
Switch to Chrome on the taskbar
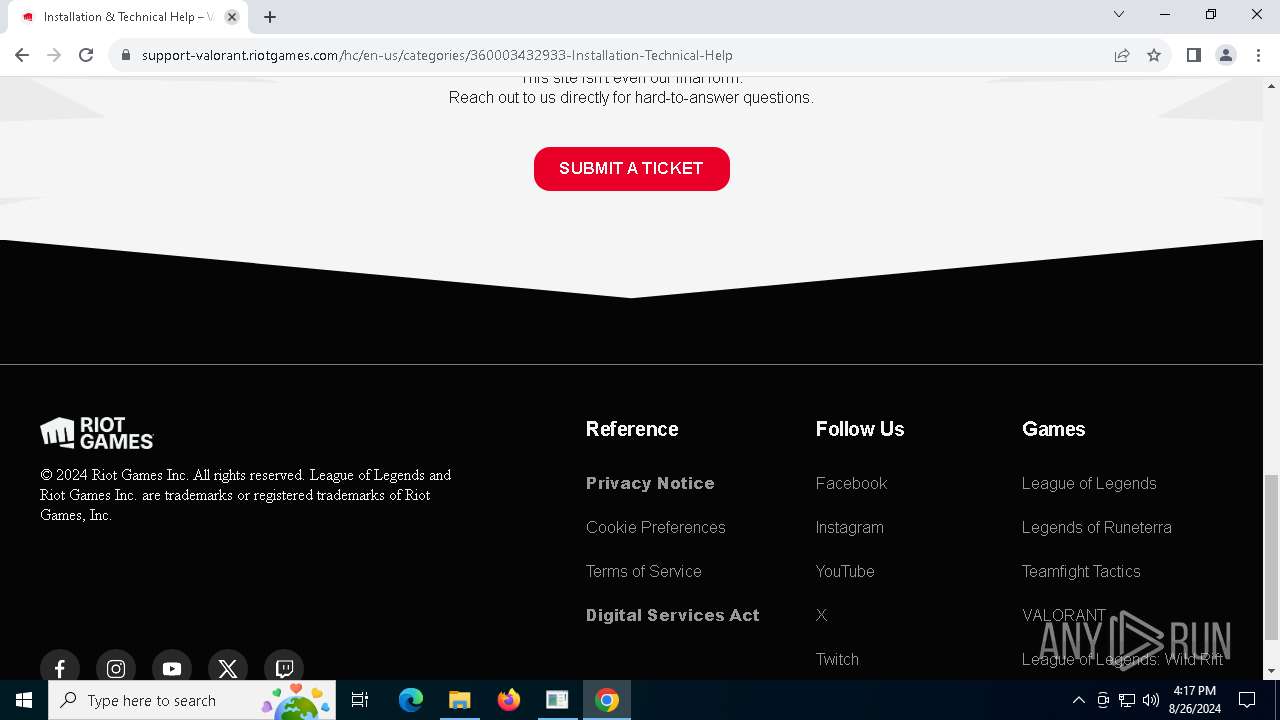click(607, 700)
